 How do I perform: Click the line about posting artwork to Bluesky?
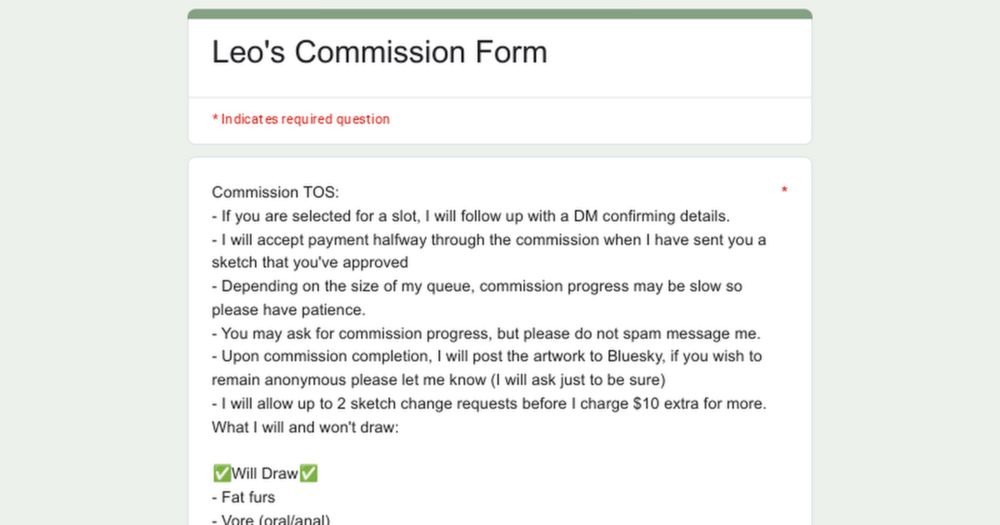[487, 356]
